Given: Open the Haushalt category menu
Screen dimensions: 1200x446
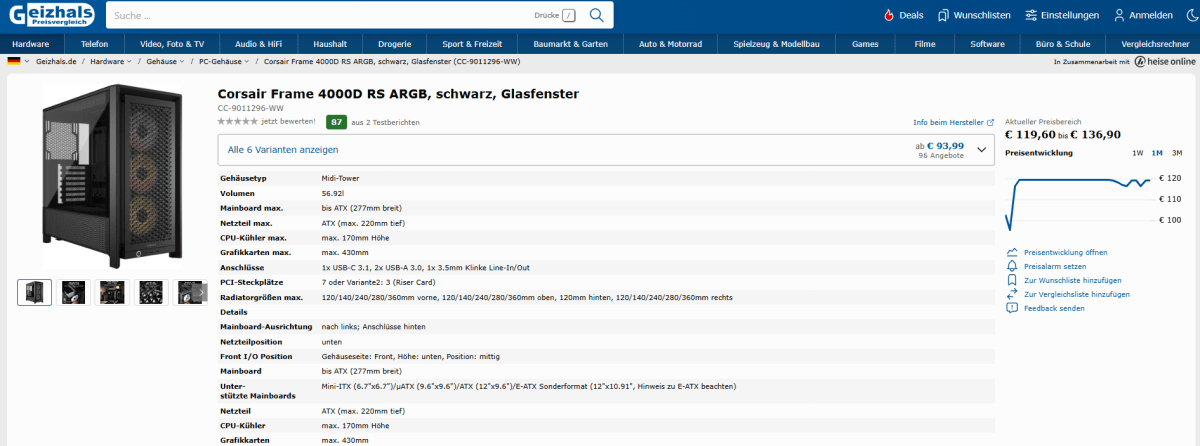Looking at the screenshot, I should point(330,44).
